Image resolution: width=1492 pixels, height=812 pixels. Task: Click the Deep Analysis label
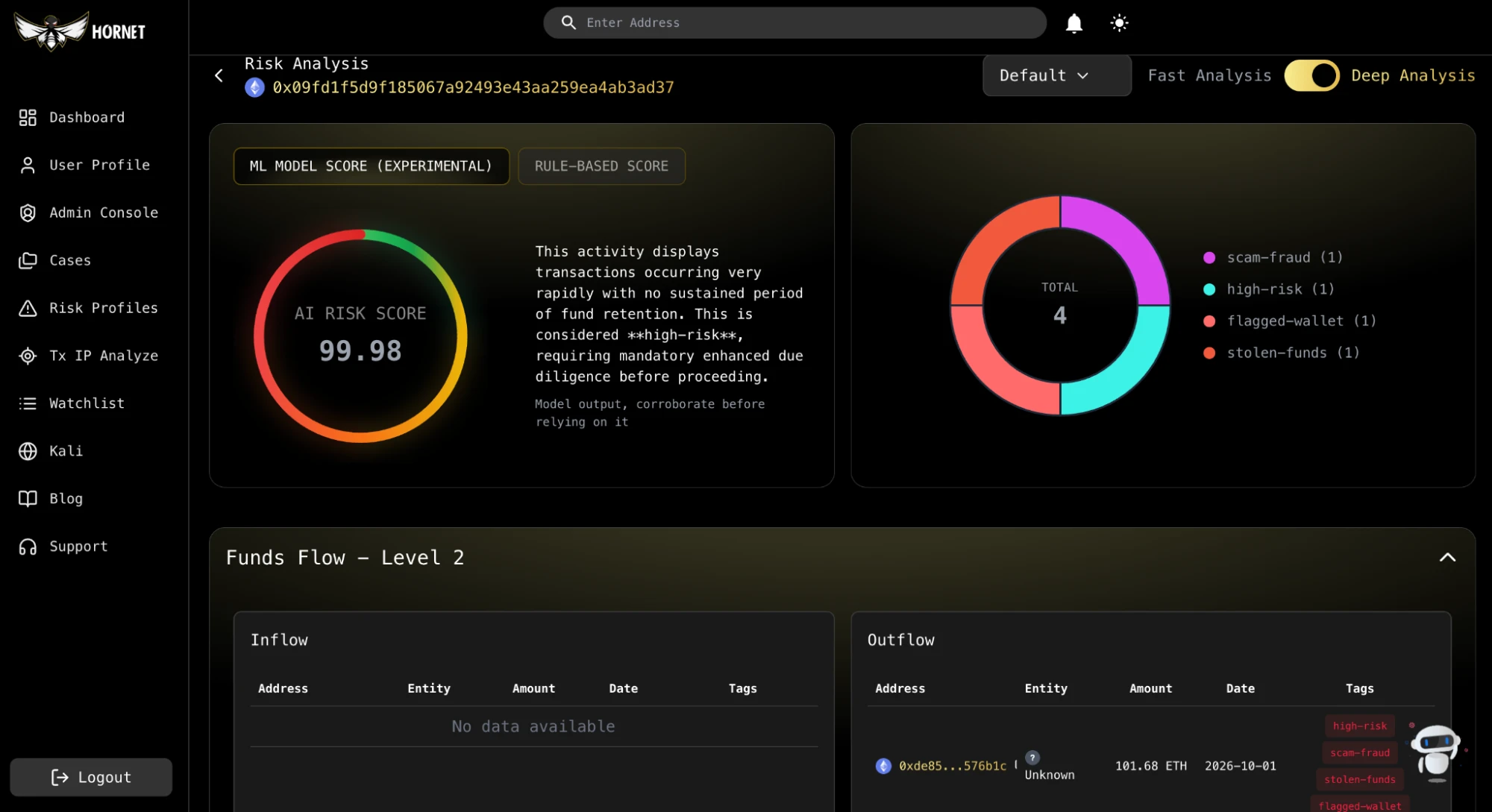[x=1413, y=75]
